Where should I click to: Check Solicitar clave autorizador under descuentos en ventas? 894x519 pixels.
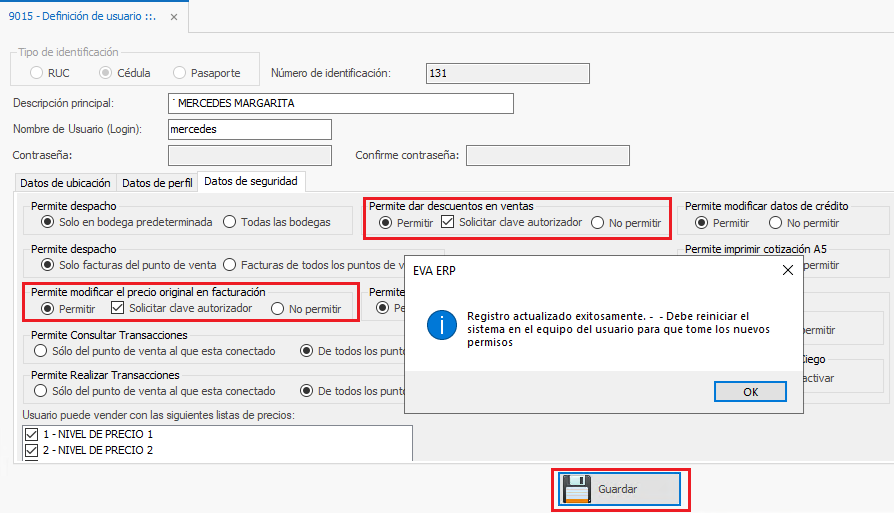(448, 222)
